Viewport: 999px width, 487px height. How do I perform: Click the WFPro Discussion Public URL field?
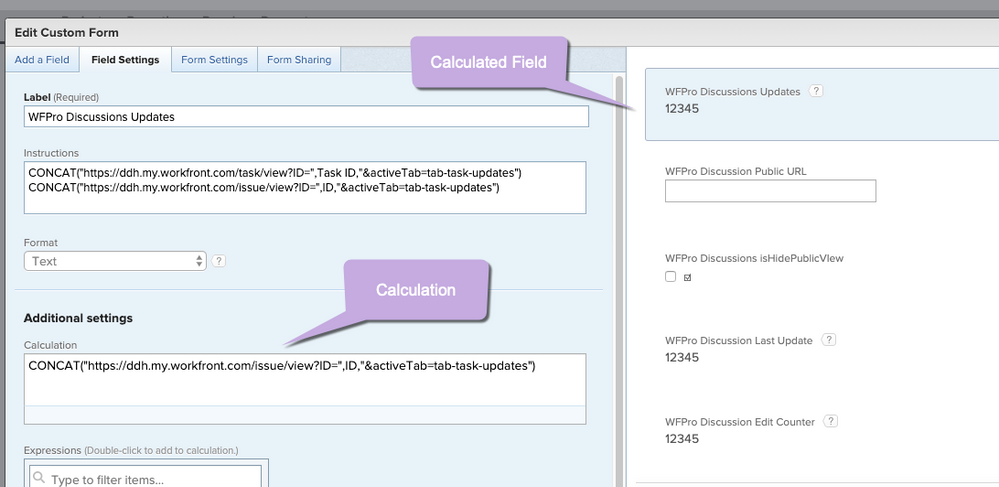[x=770, y=191]
